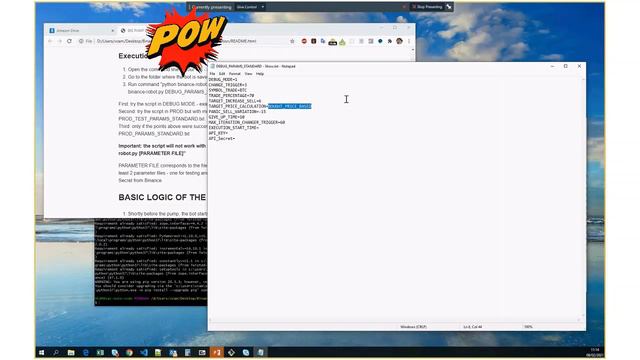The height and width of the screenshot is (360, 640).
Task: Click the Stop Presenting button
Action: coord(427,7)
